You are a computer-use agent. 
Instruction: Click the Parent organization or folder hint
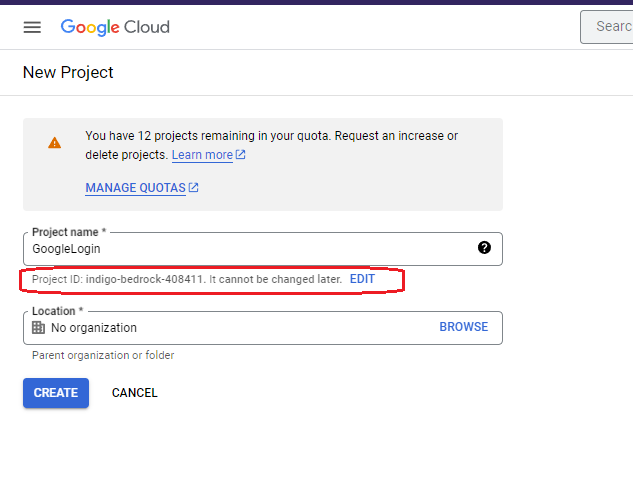(103, 355)
